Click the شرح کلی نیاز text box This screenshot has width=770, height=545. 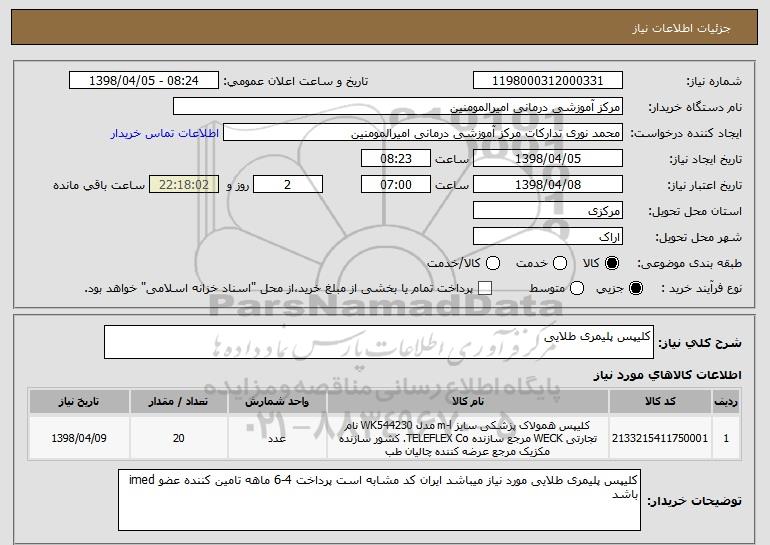[x=379, y=342]
